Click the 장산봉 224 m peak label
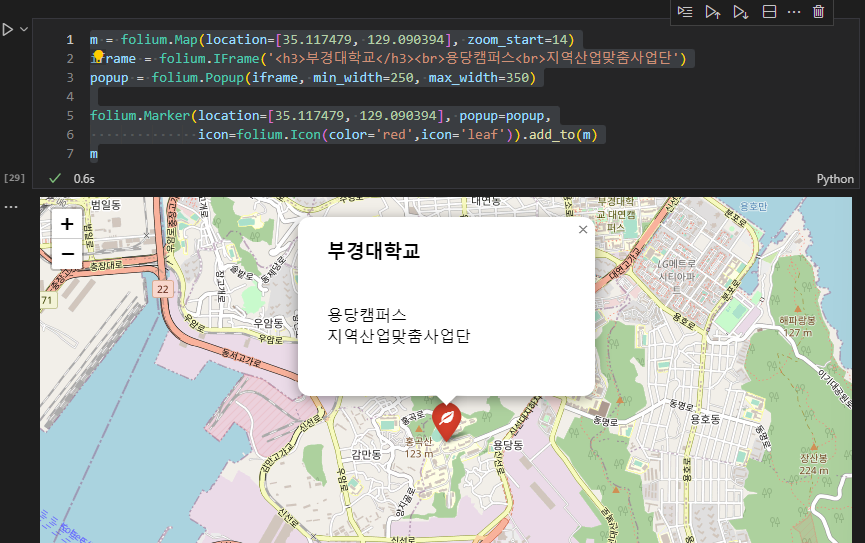This screenshot has height=543, width=865. click(x=814, y=464)
